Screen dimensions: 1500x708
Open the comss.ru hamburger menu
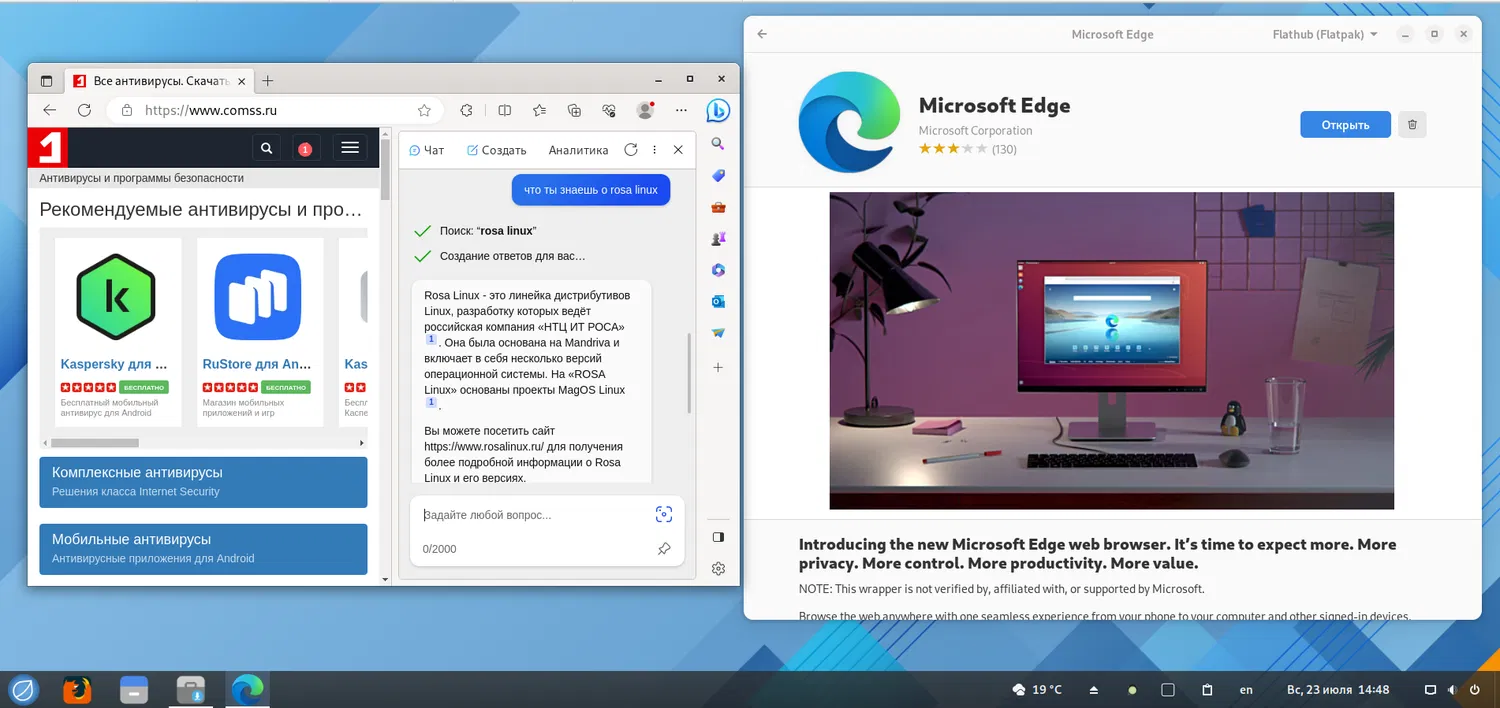(x=349, y=148)
